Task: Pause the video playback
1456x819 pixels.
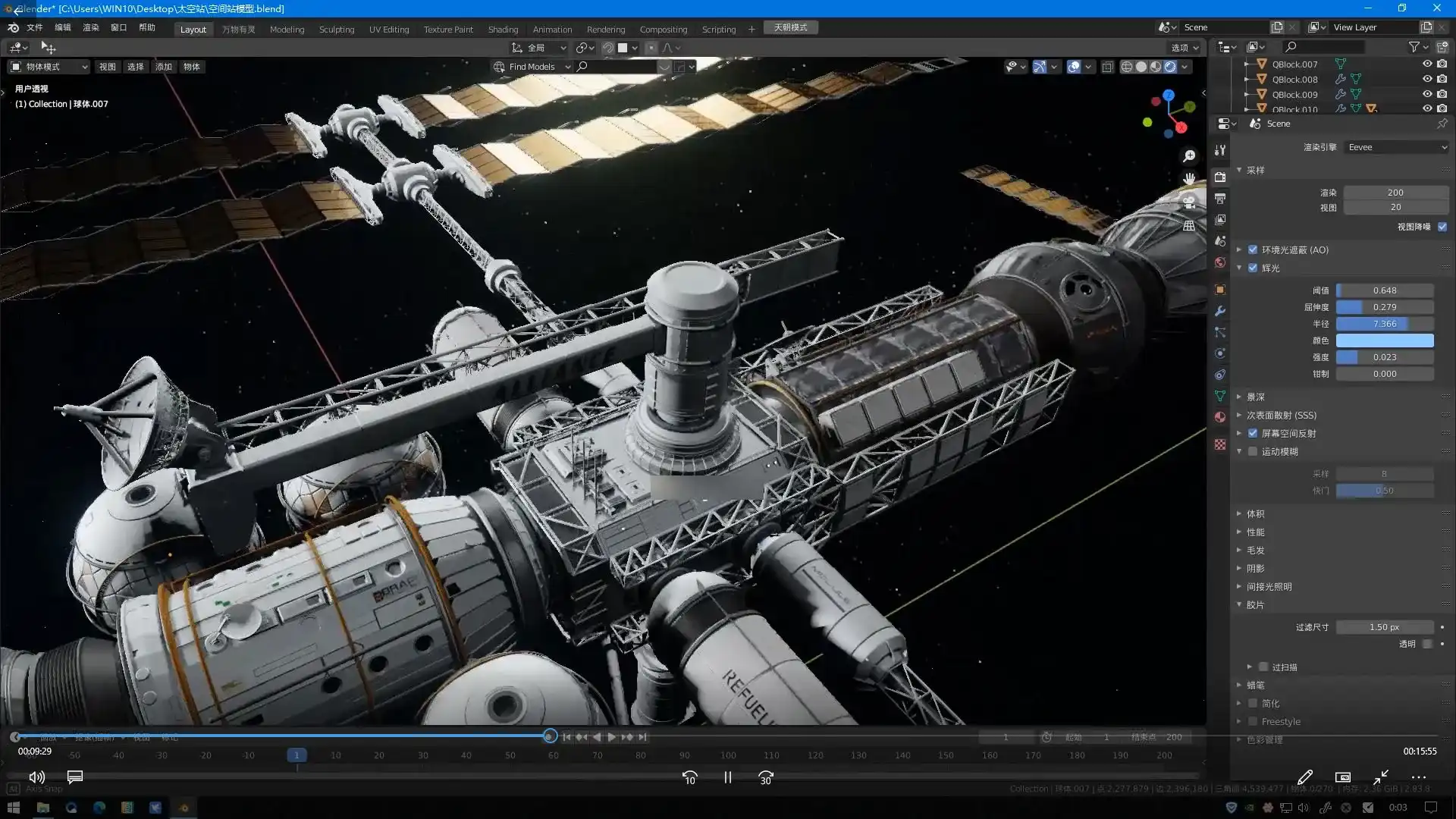Action: pos(727,777)
